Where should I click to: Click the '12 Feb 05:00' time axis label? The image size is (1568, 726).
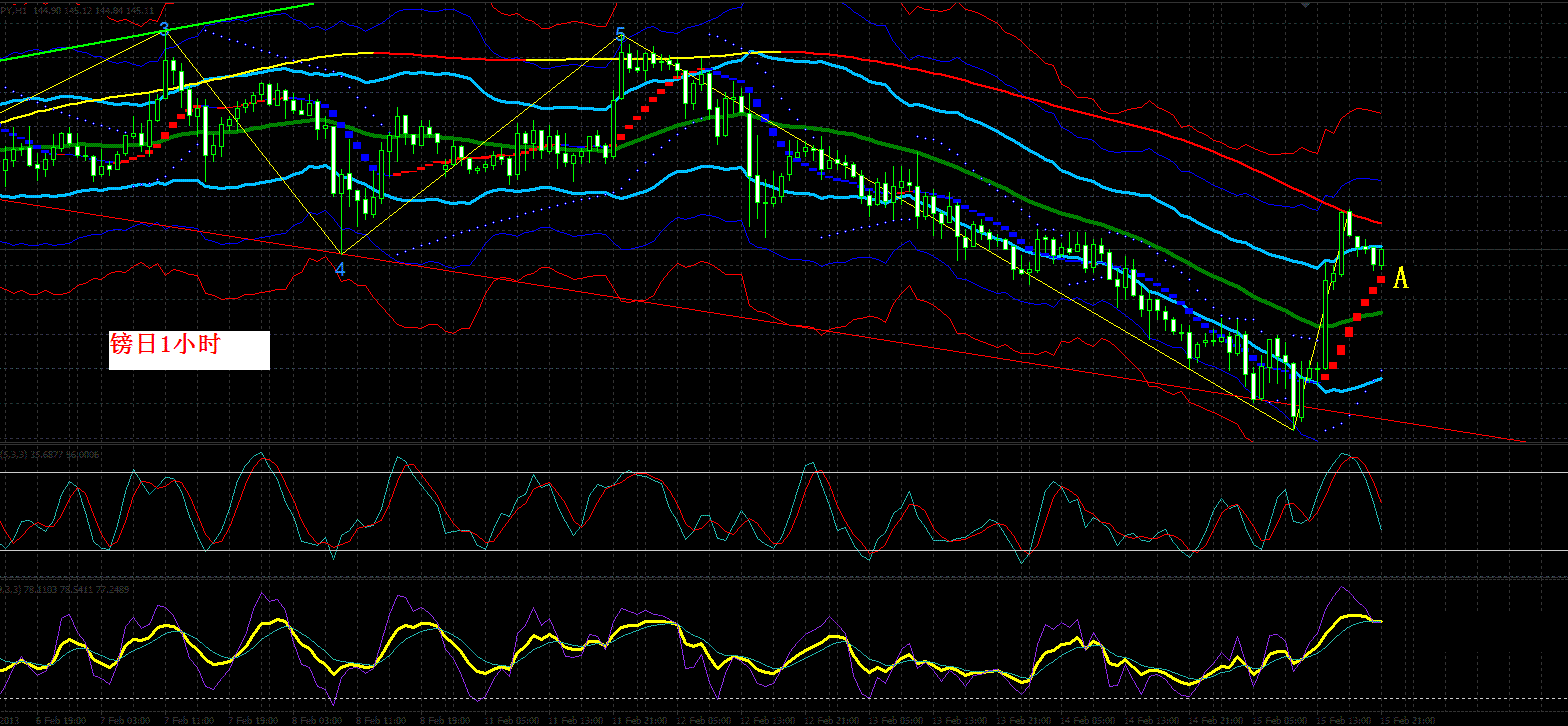702,720
